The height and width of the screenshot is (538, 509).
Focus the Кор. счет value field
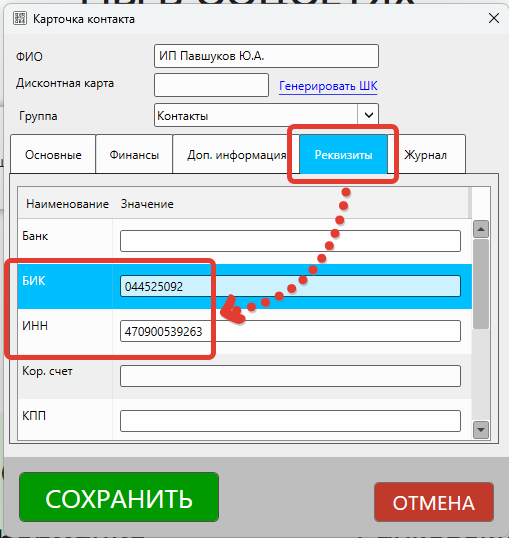[x=290, y=376]
